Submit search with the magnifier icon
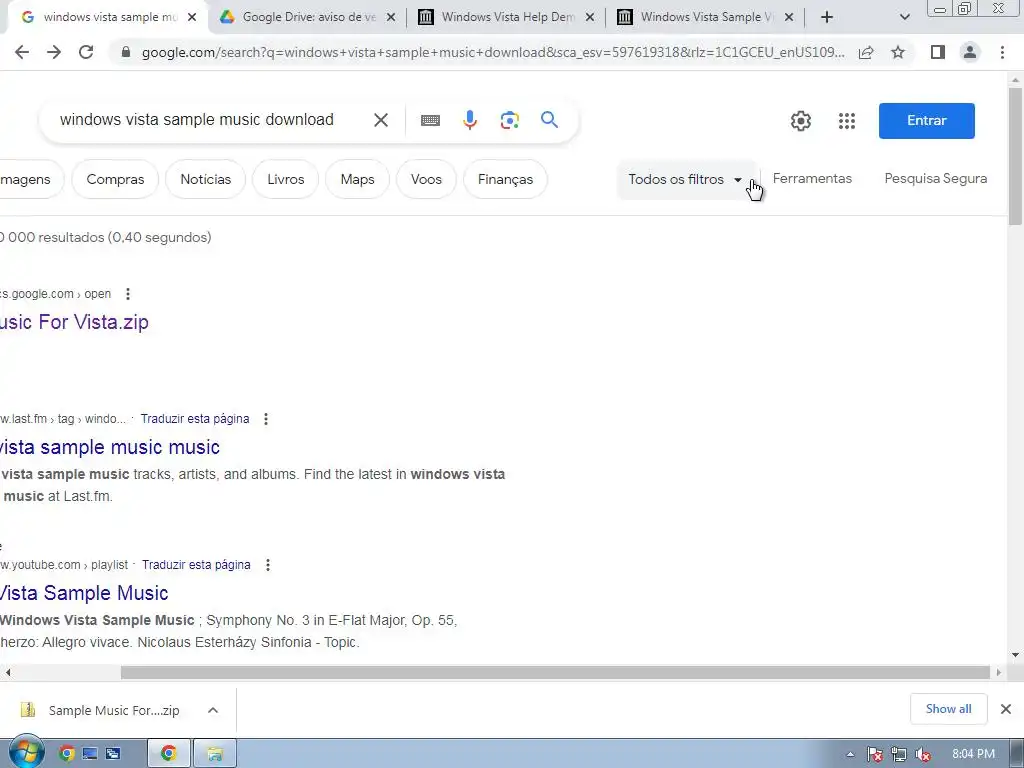This screenshot has height=768, width=1024. 549,120
